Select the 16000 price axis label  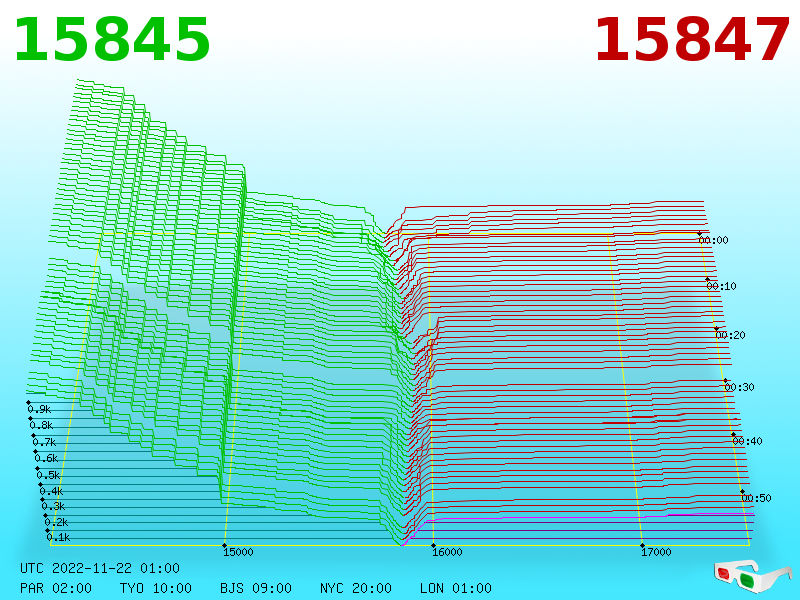point(447,552)
